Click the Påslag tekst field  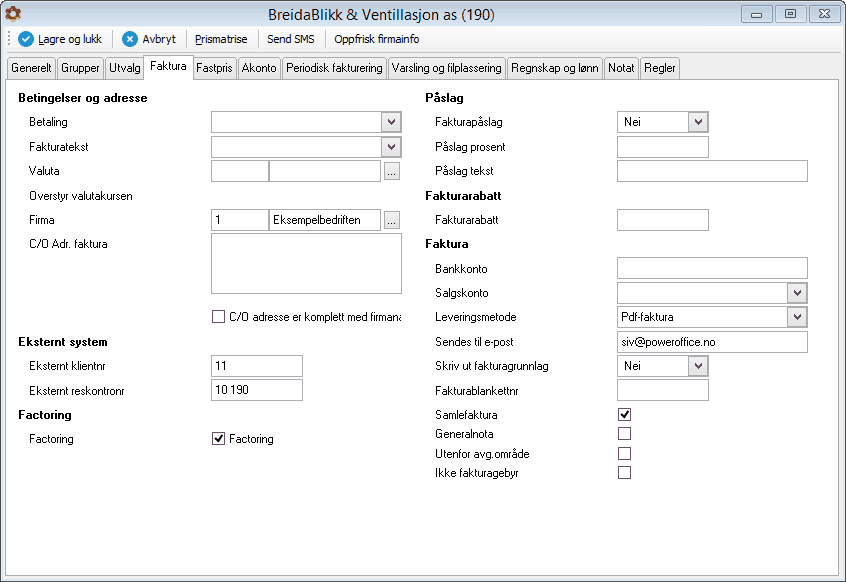(712, 171)
